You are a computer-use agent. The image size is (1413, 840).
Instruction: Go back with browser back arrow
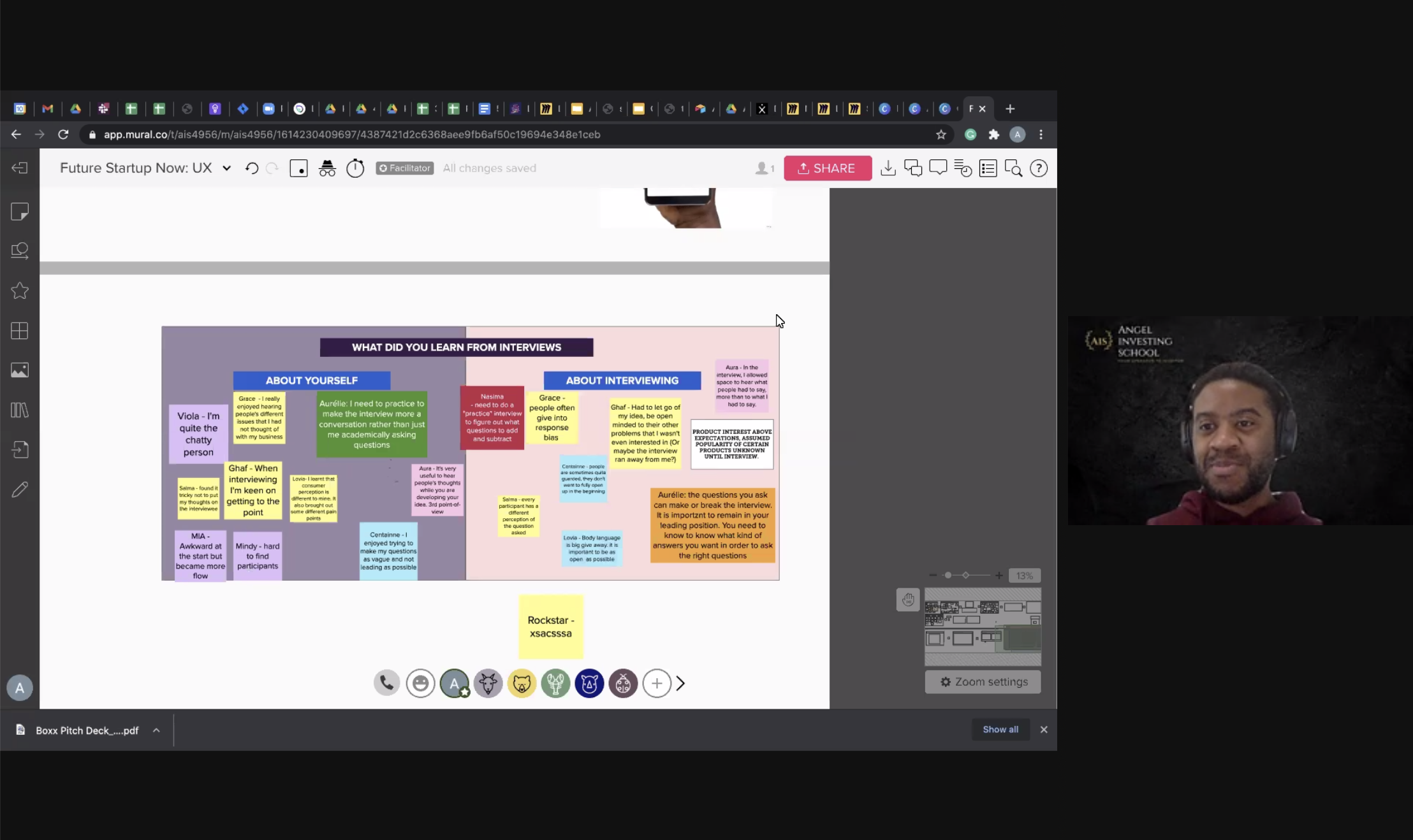click(16, 134)
